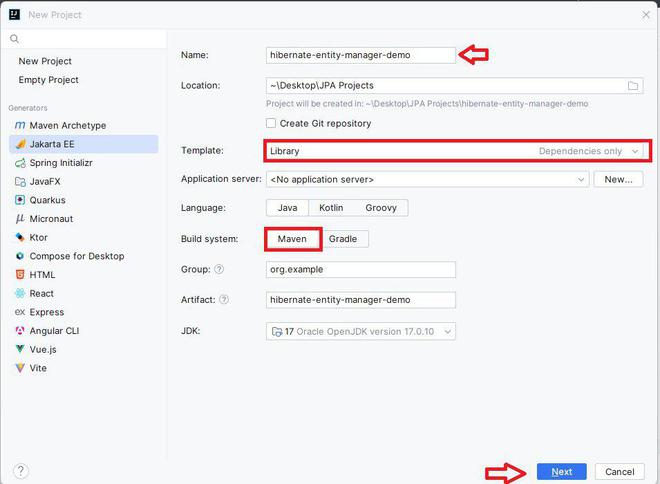
Task: Click the Cancel button
Action: [620, 472]
